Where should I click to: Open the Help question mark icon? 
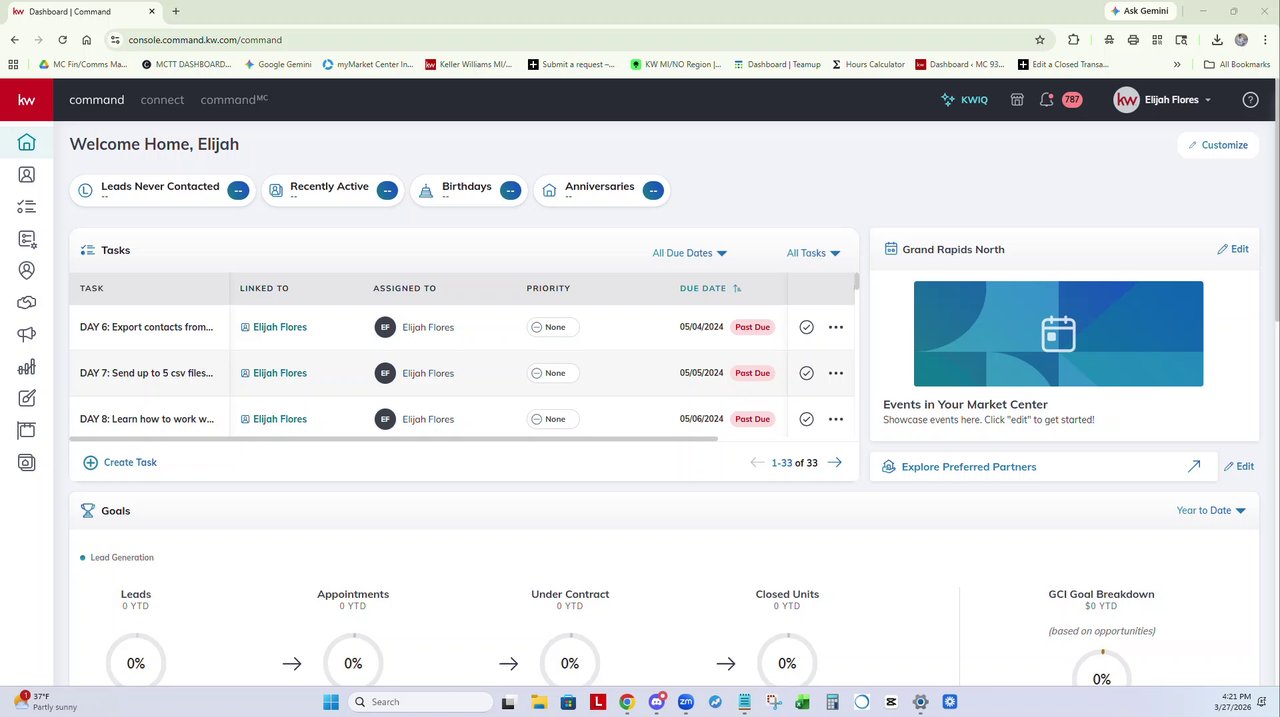[x=1250, y=100]
